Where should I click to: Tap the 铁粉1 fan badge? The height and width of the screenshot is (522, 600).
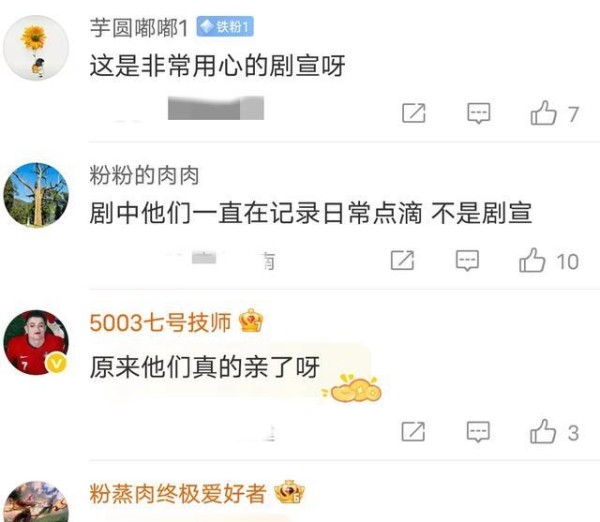pos(225,27)
